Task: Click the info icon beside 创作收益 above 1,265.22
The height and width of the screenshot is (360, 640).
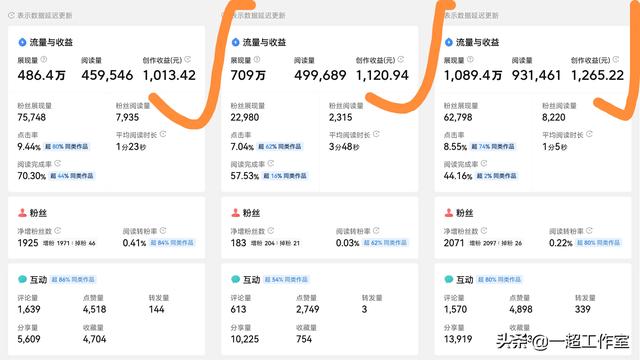Action: 616,60
